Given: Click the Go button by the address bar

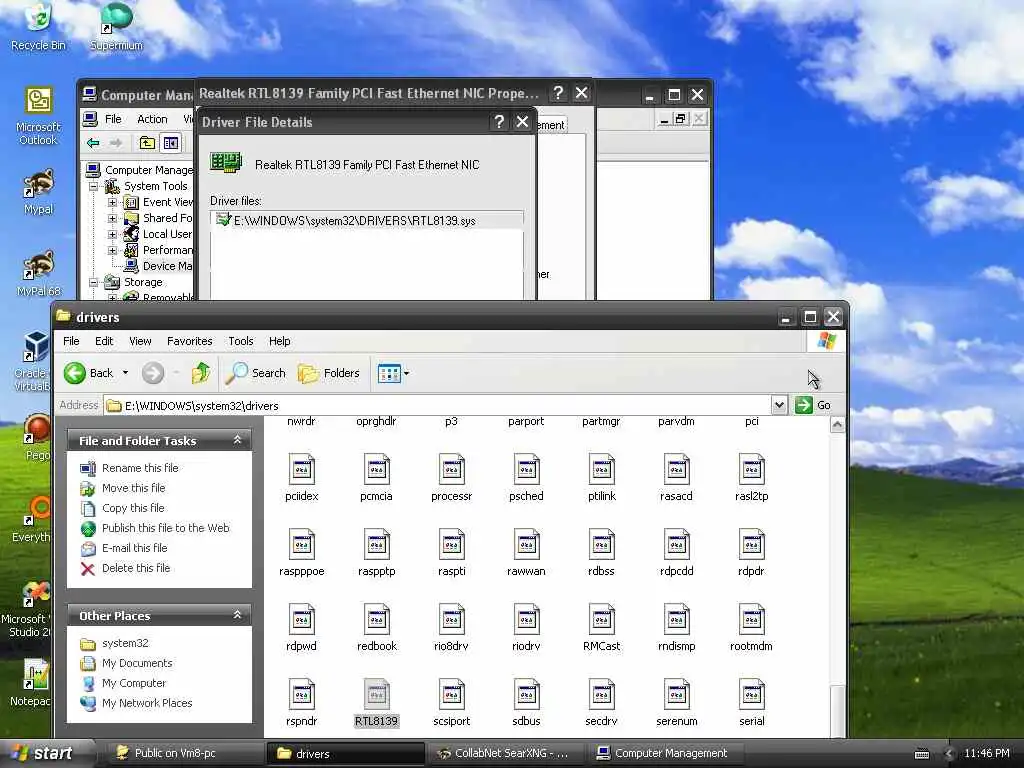Looking at the screenshot, I should pos(813,405).
